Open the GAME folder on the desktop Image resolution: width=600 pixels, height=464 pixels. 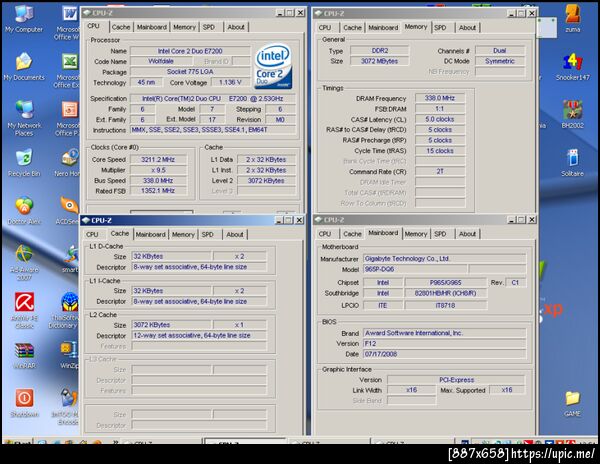(x=573, y=398)
